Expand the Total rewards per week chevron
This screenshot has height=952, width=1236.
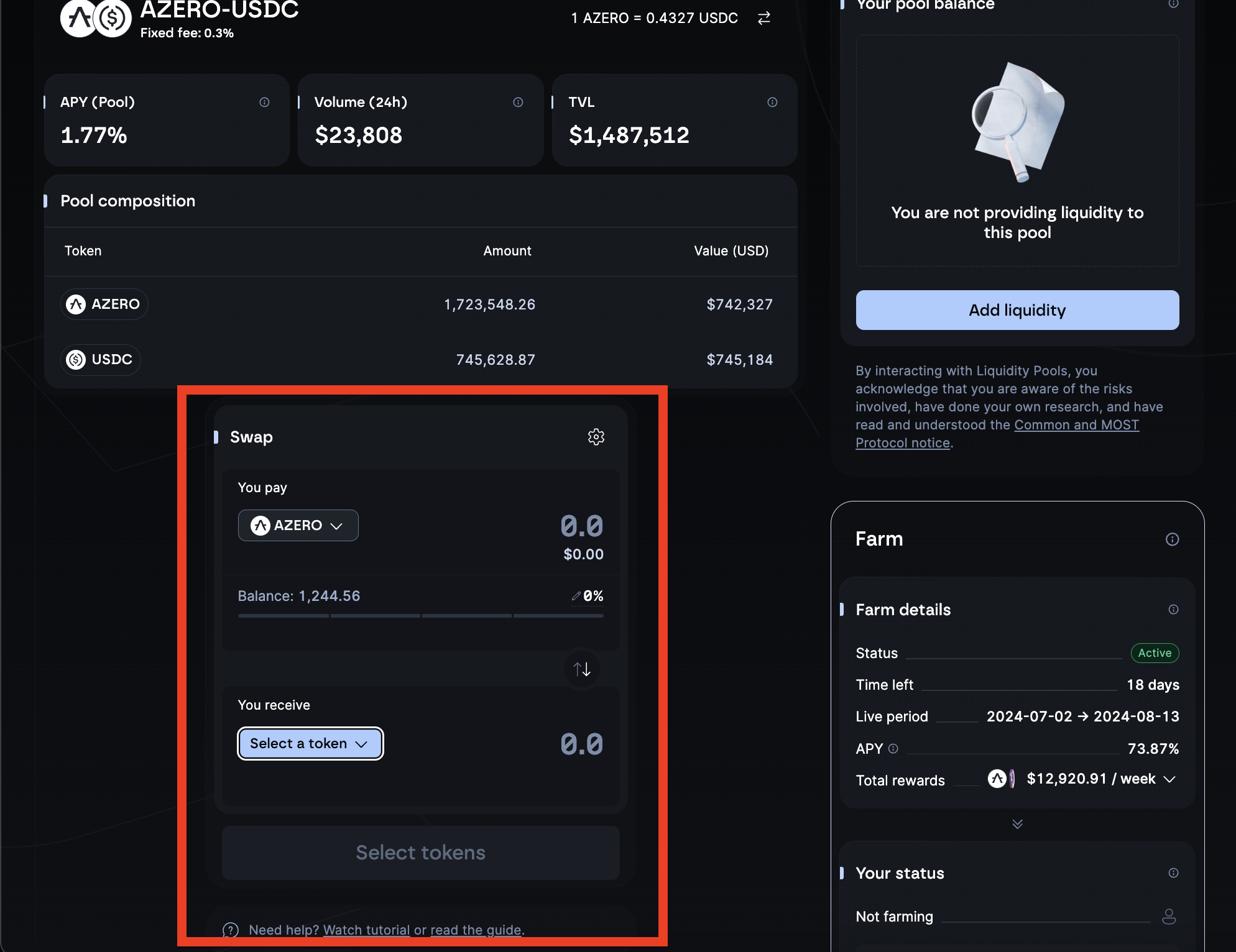pyautogui.click(x=1169, y=779)
